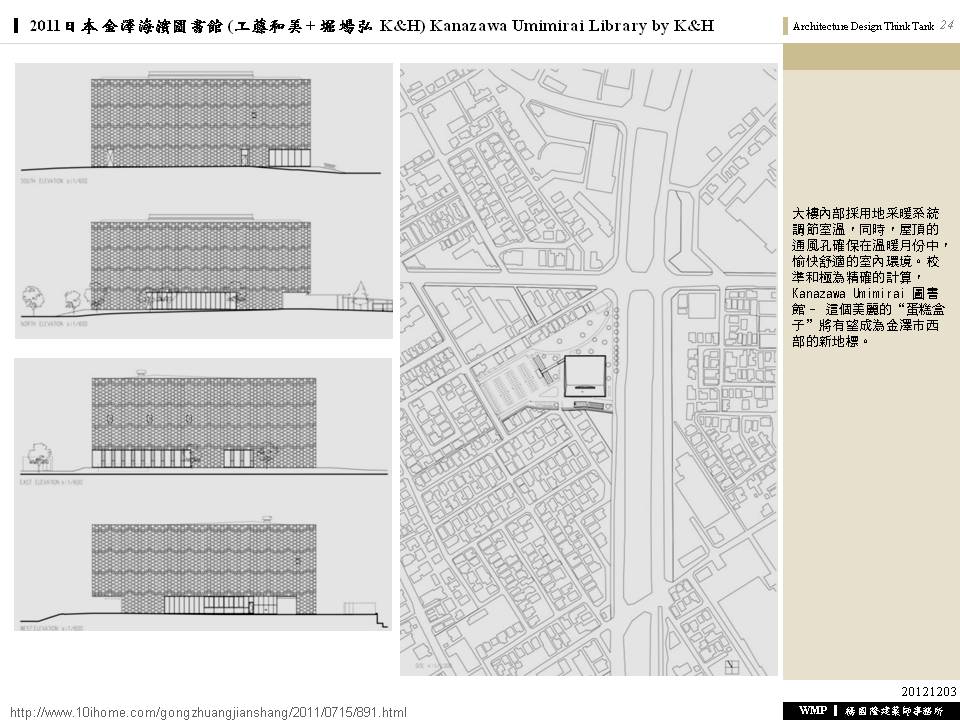Click the glazed entrance on south elevation
Image resolution: width=960 pixels, height=720 pixels.
291,156
